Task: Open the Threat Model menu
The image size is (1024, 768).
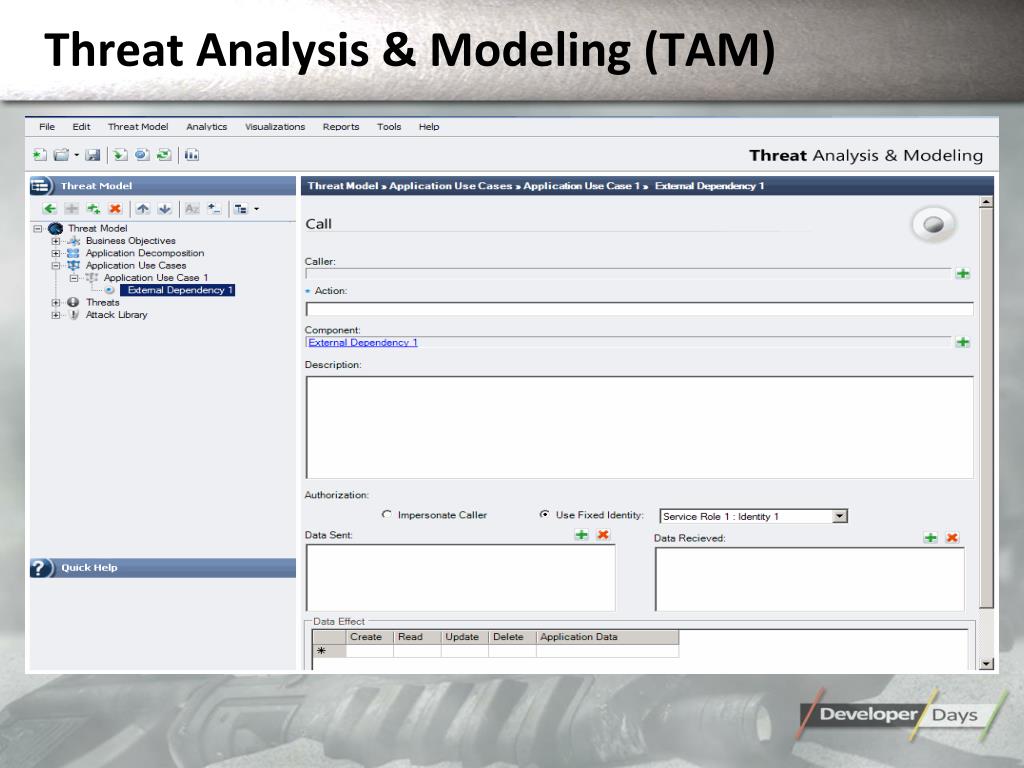Action: 138,127
